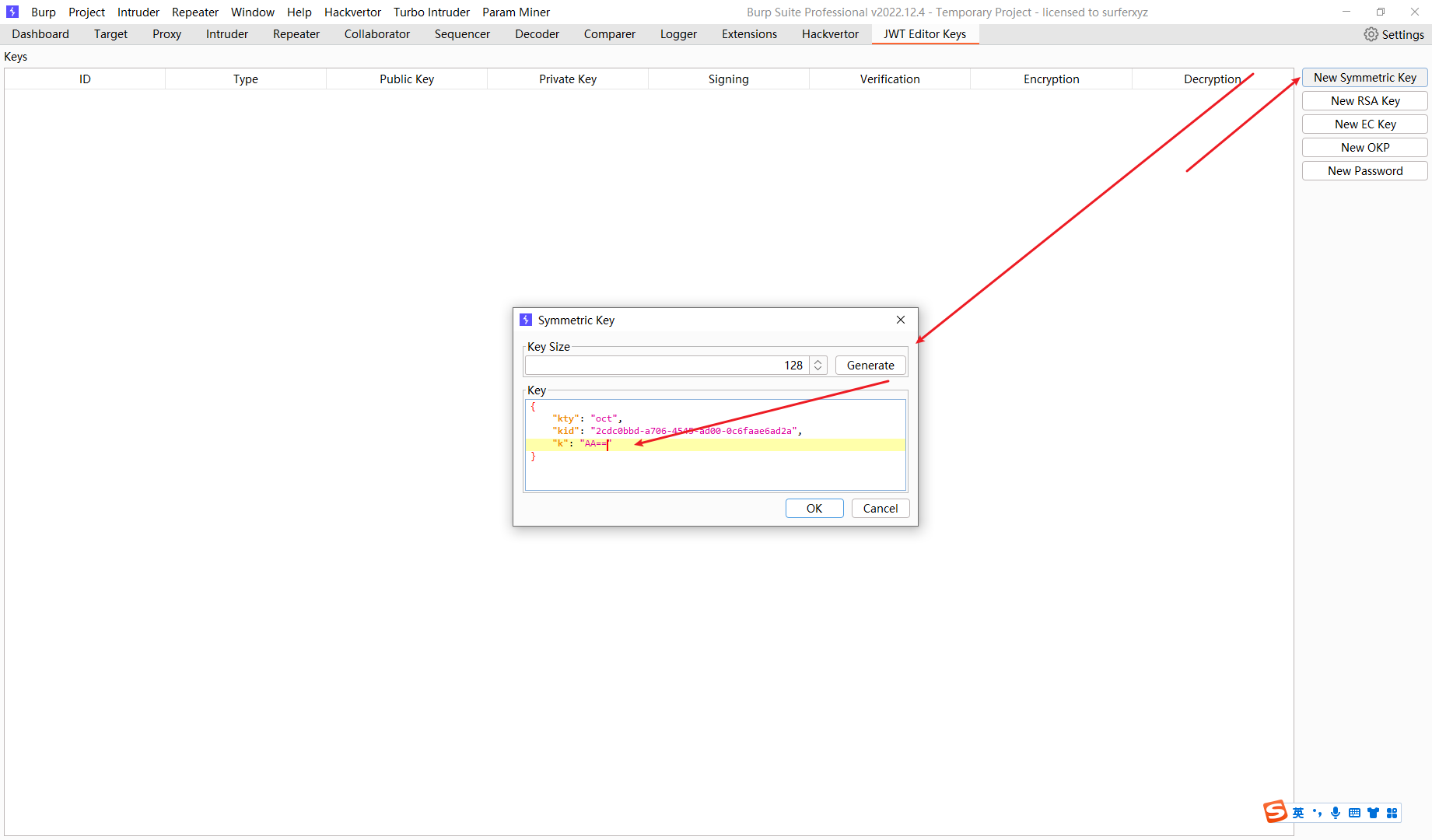Switch to the Extensions tab
The width and height of the screenshot is (1432, 840).
click(749, 34)
